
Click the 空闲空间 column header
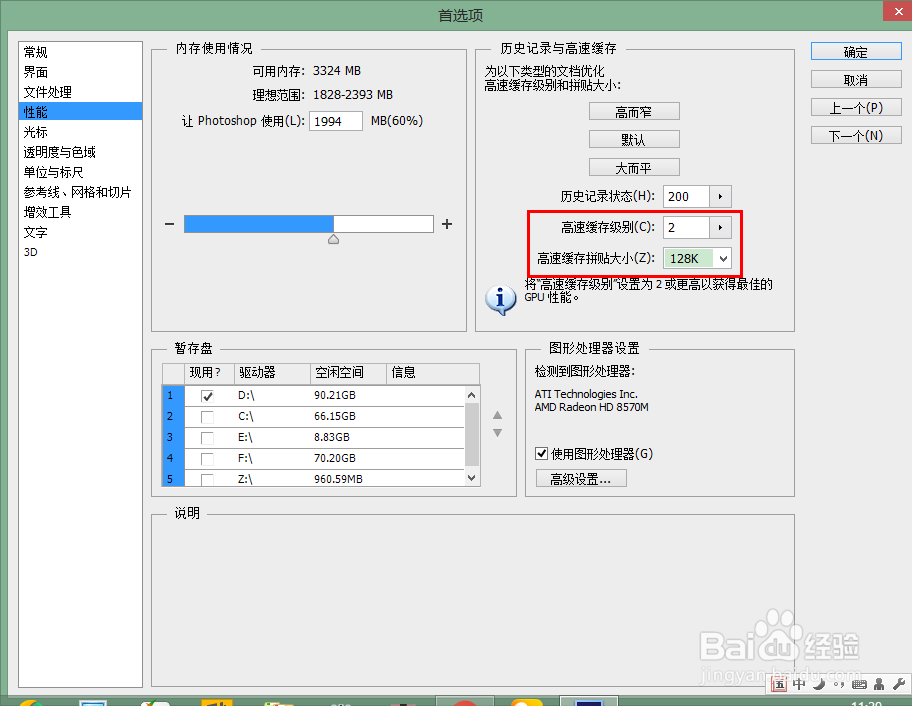348,373
